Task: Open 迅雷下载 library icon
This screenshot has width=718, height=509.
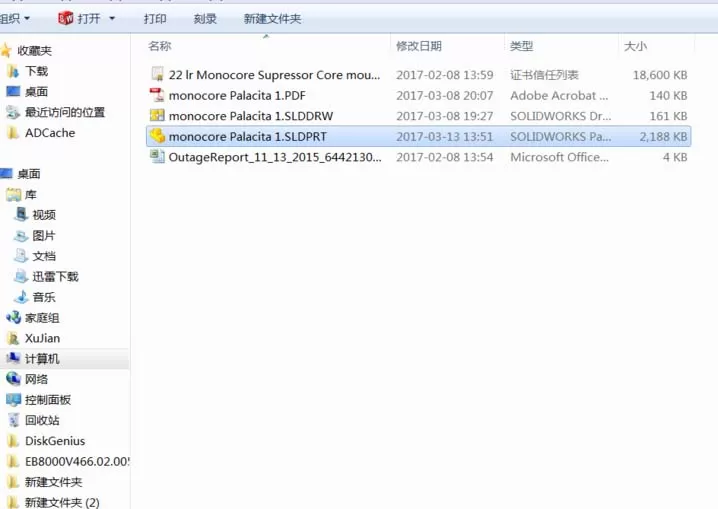Action: (x=22, y=276)
